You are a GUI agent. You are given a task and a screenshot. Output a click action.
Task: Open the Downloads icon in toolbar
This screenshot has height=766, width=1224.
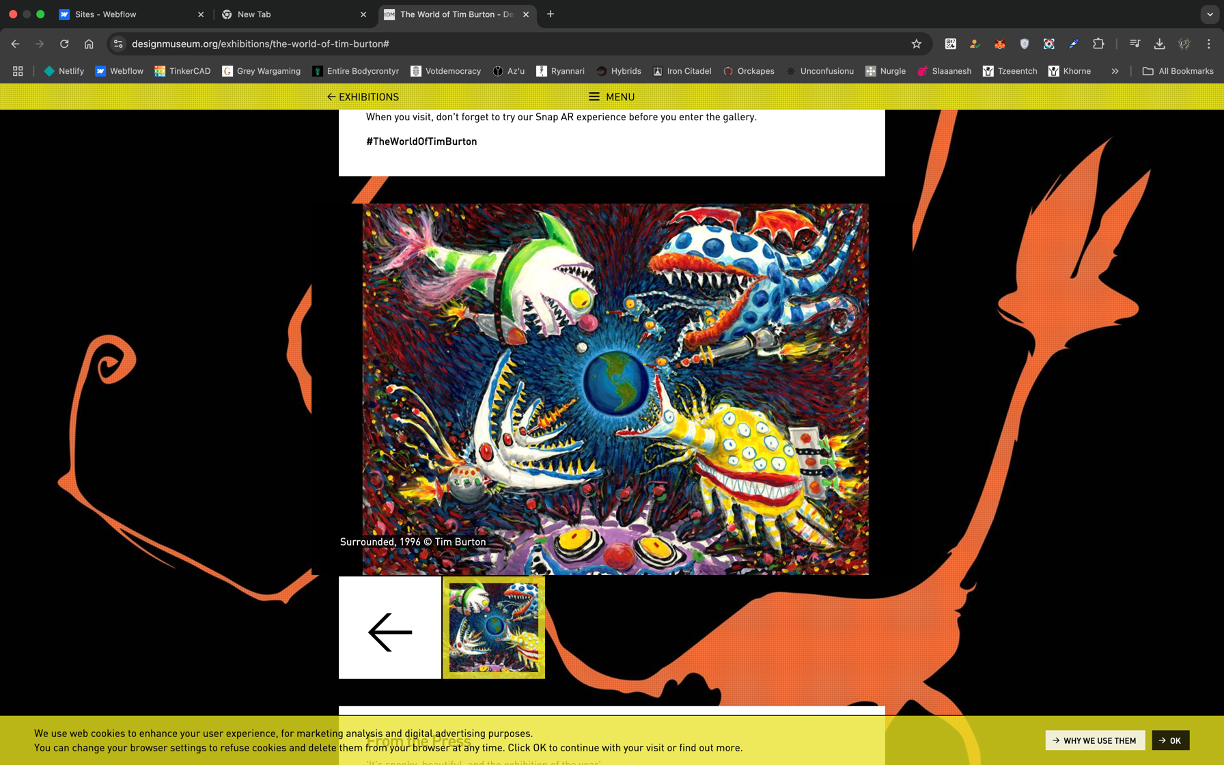click(1159, 44)
